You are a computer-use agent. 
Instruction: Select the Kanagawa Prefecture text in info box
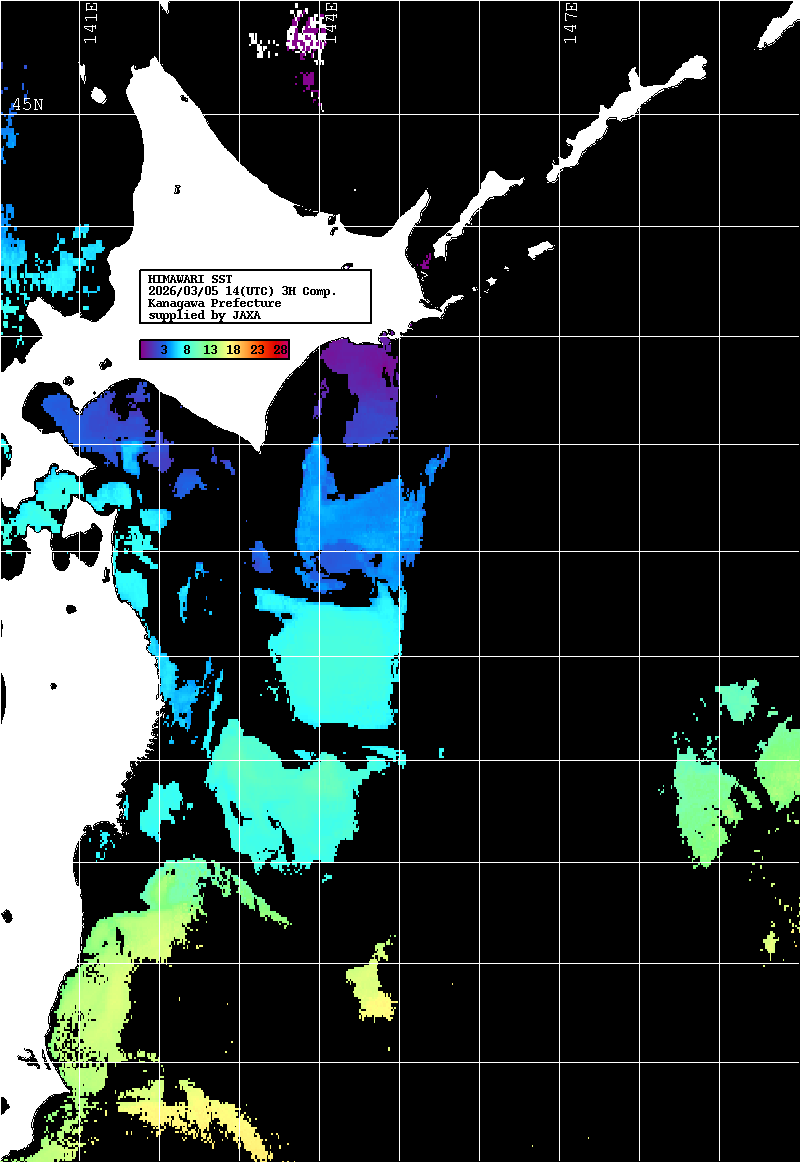coord(214,303)
